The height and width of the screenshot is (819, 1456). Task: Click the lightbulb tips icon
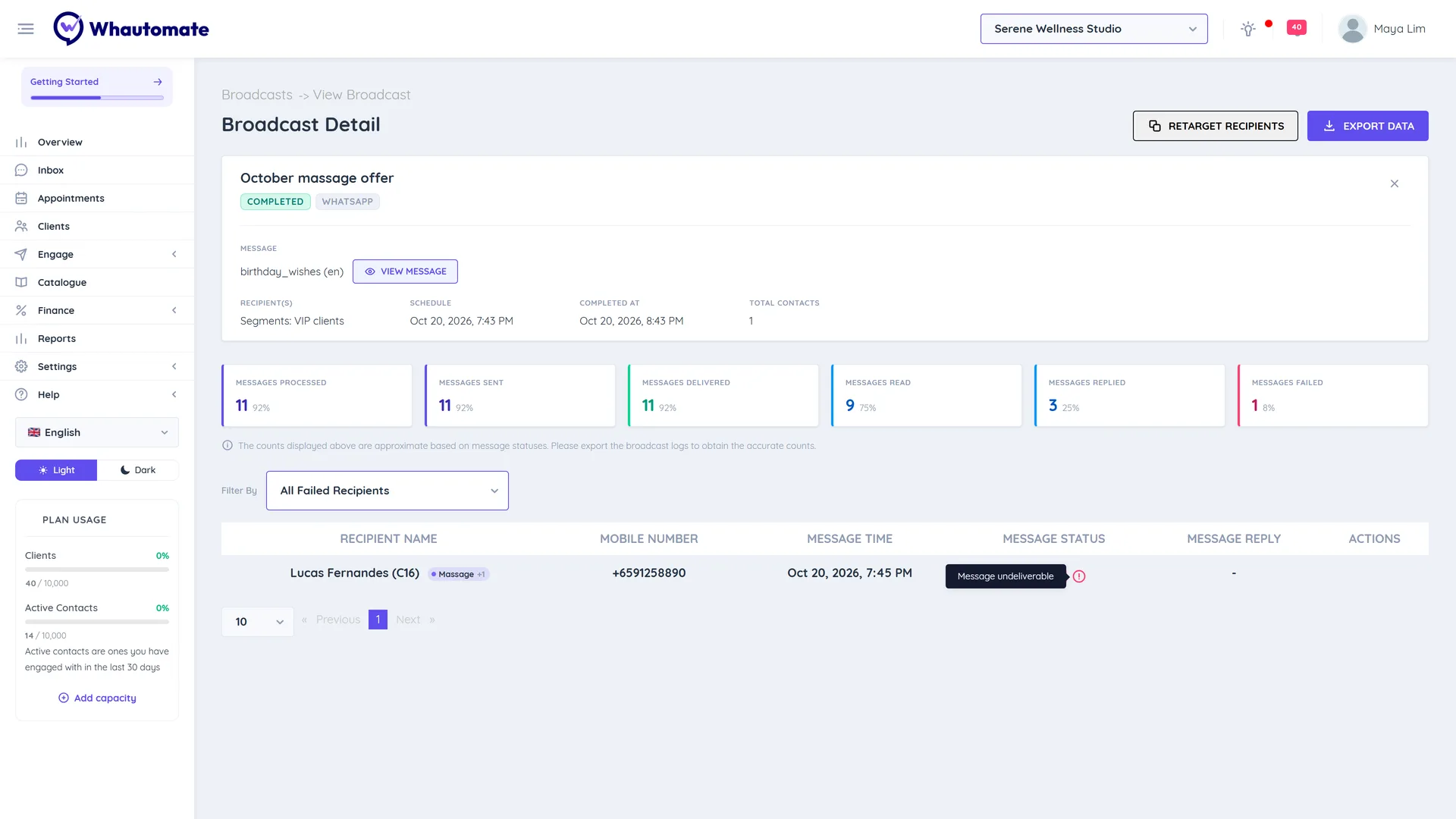point(1248,29)
